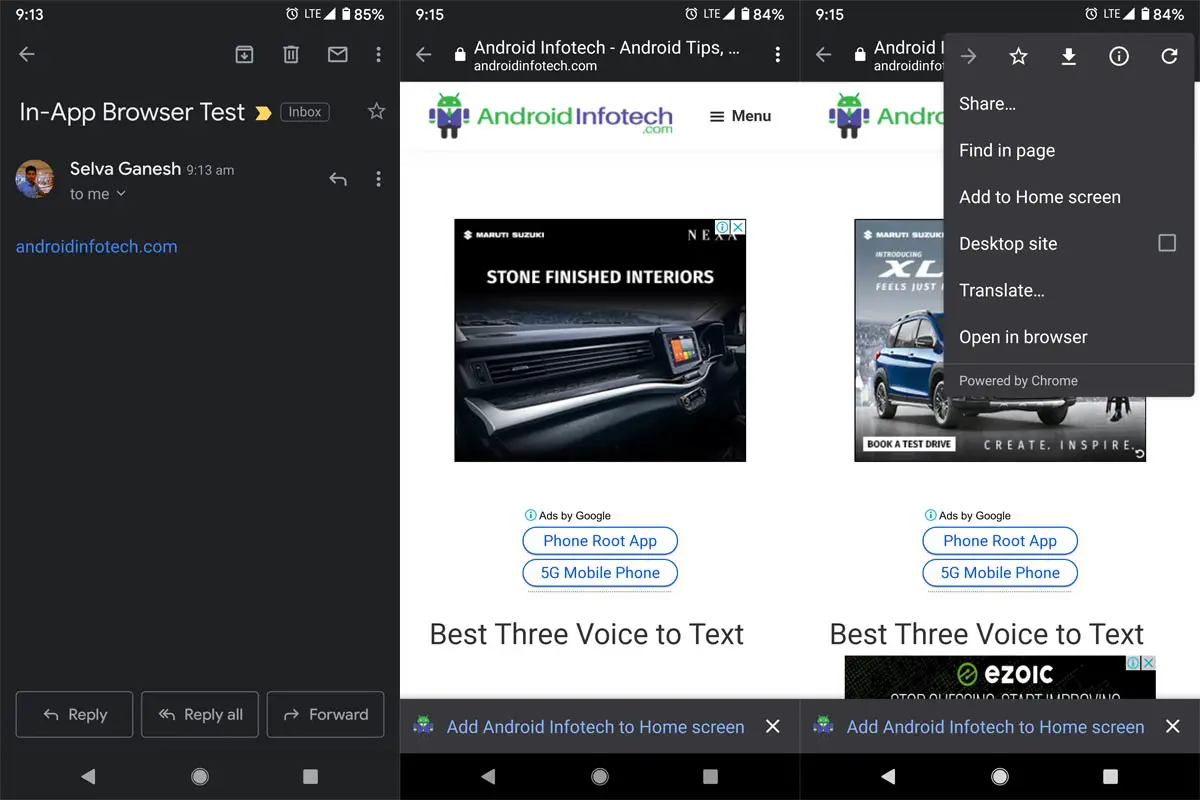The image size is (1200, 800).
Task: Tap Android recents in right screen
Action: coord(1110,776)
